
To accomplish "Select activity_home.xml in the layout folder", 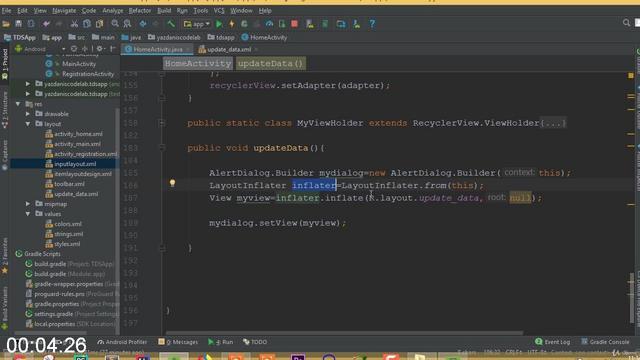I will 73,134.
